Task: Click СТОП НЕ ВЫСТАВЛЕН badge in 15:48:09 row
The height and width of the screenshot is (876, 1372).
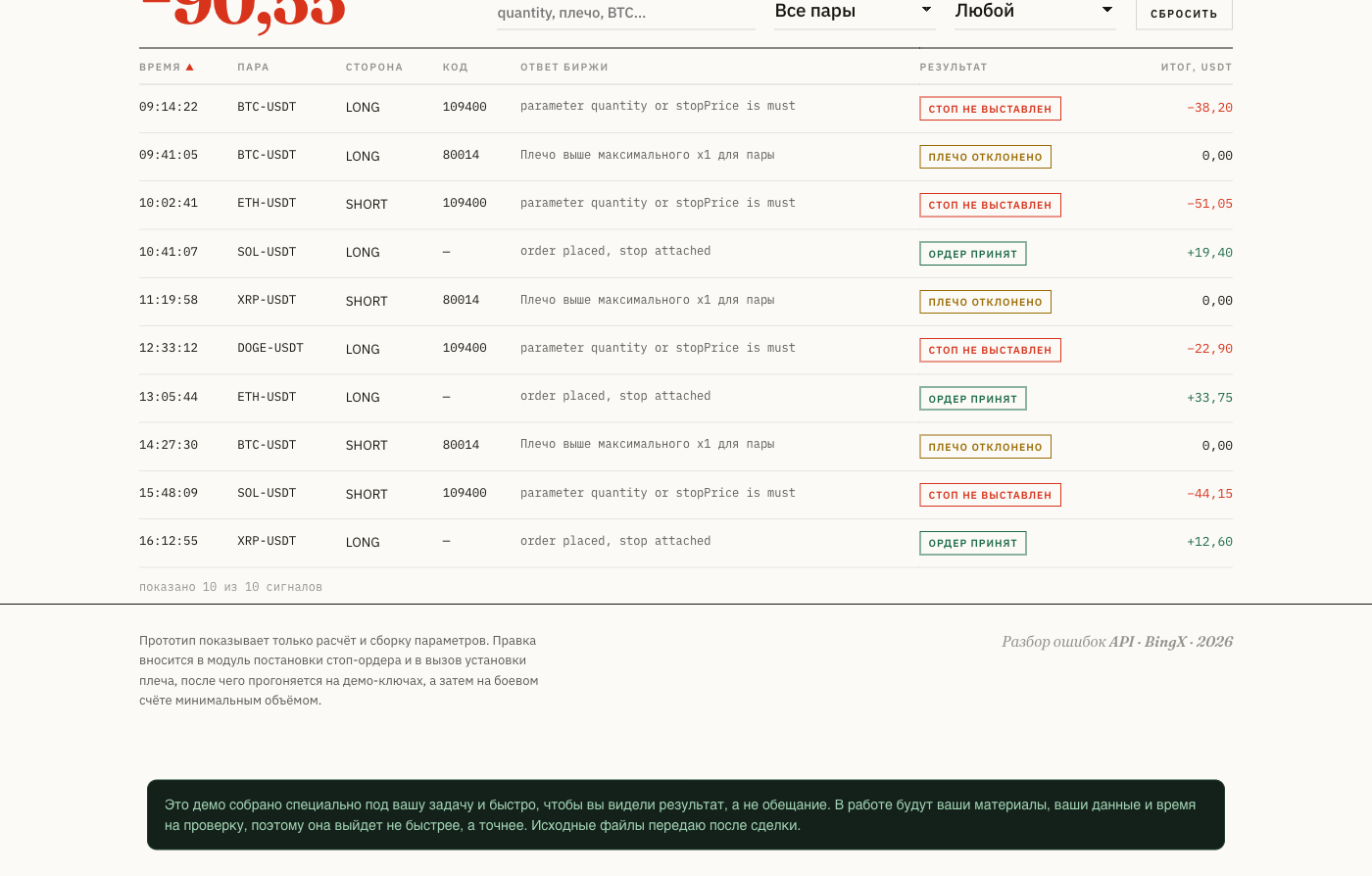Action: (x=990, y=495)
